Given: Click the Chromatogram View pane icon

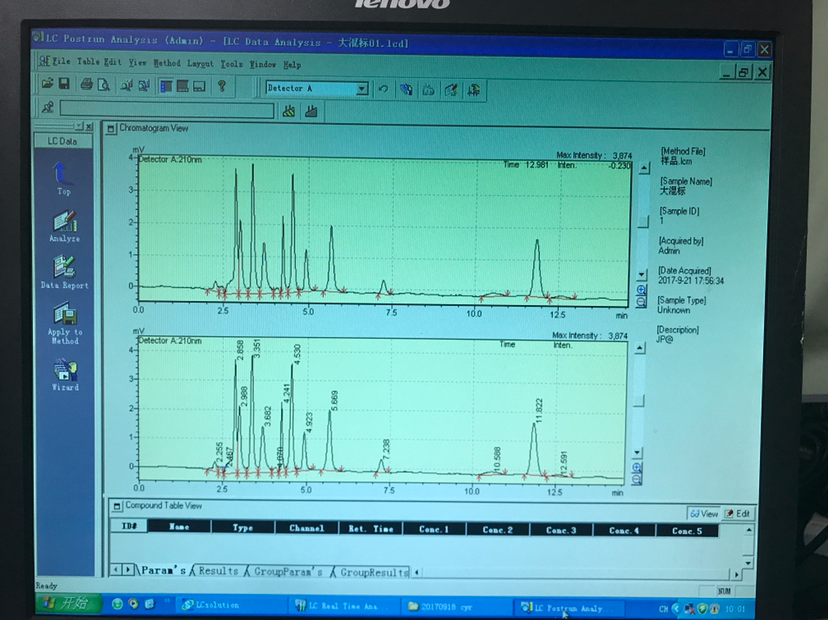Looking at the screenshot, I should tap(111, 128).
